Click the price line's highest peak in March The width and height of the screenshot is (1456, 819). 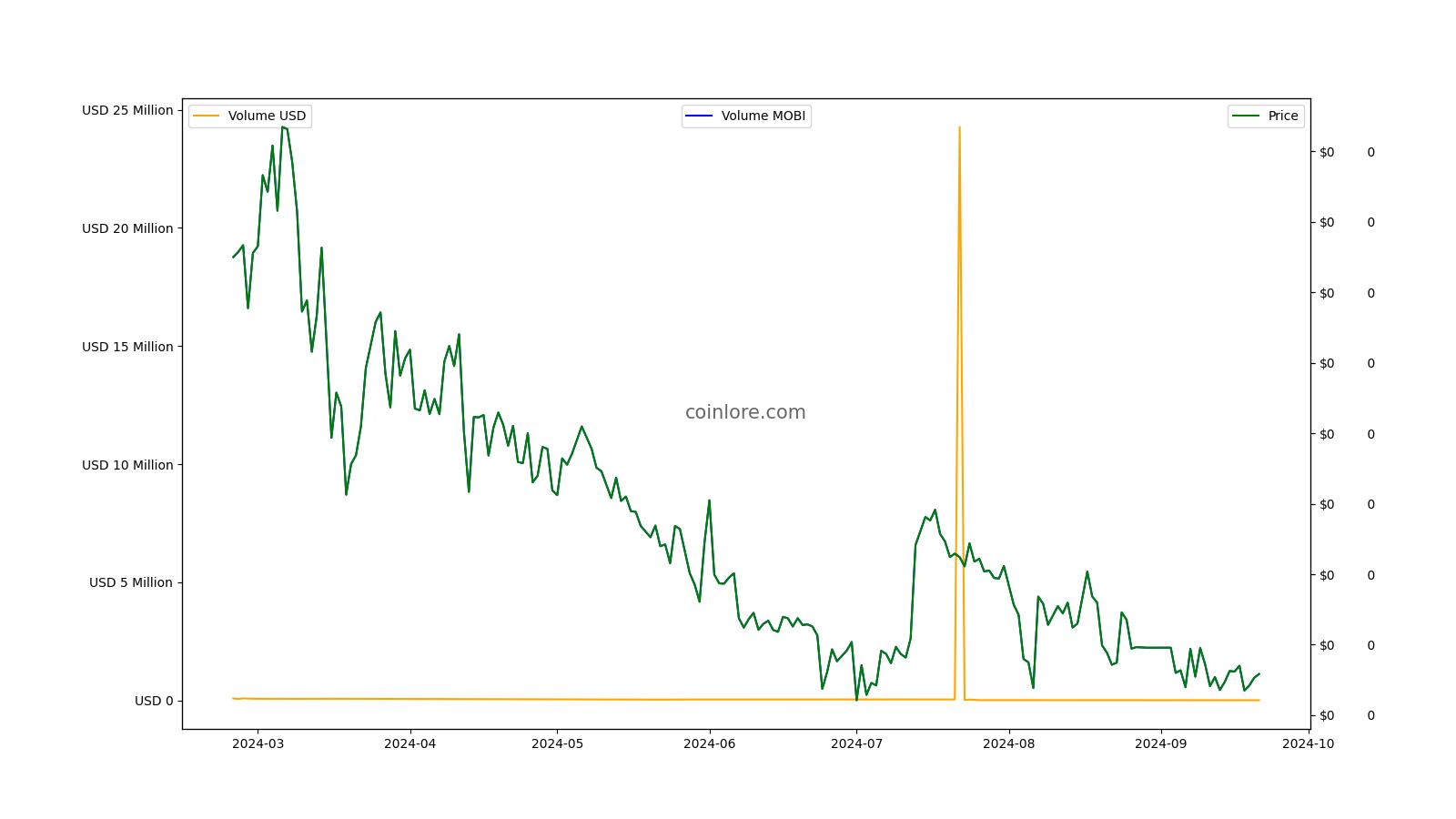[282, 127]
